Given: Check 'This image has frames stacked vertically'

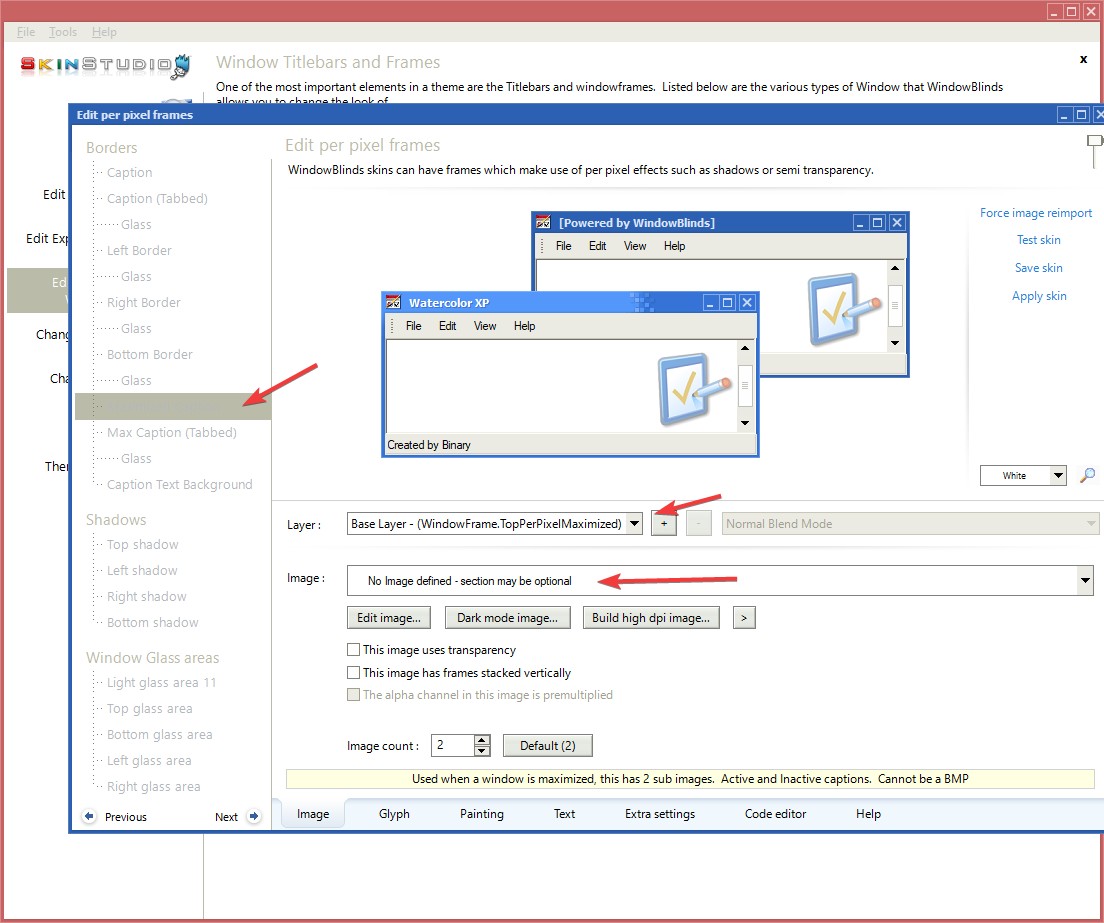Looking at the screenshot, I should [353, 673].
